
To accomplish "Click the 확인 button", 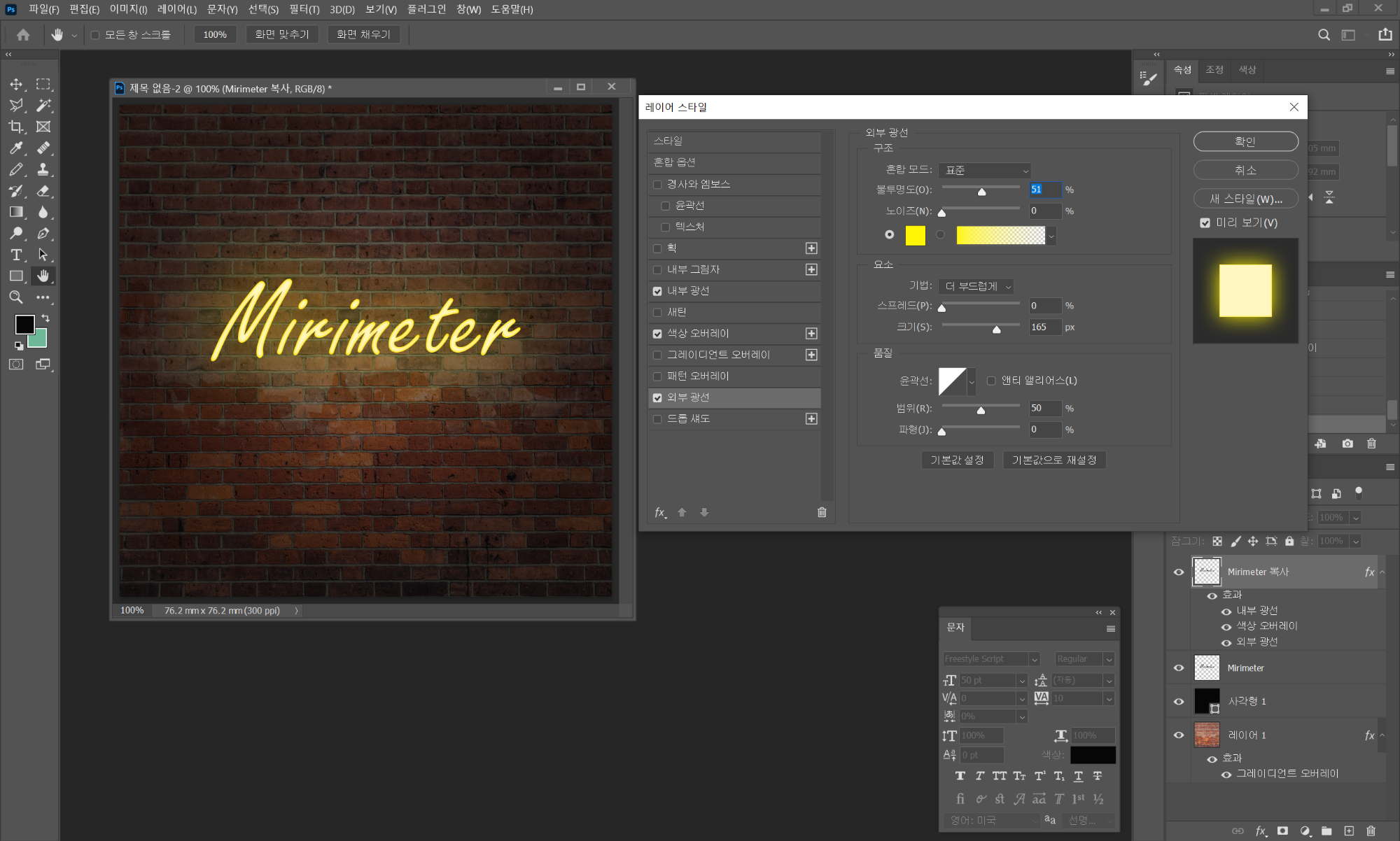I will pos(1245,141).
